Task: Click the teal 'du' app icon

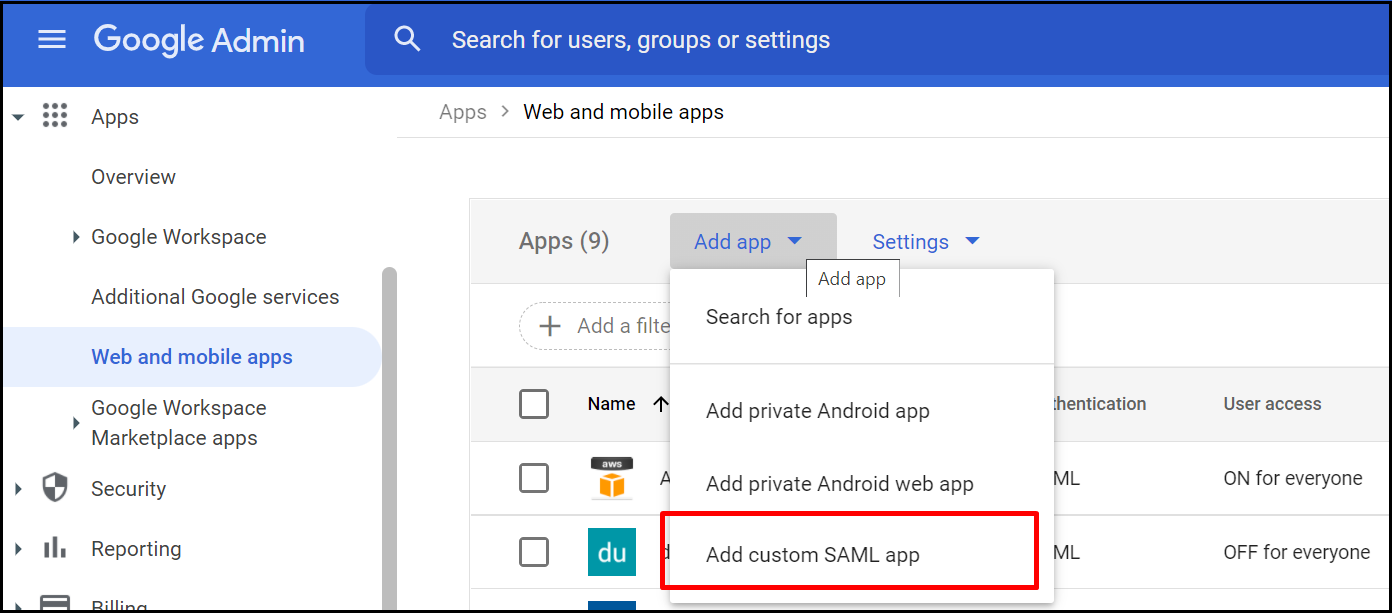Action: (x=611, y=552)
